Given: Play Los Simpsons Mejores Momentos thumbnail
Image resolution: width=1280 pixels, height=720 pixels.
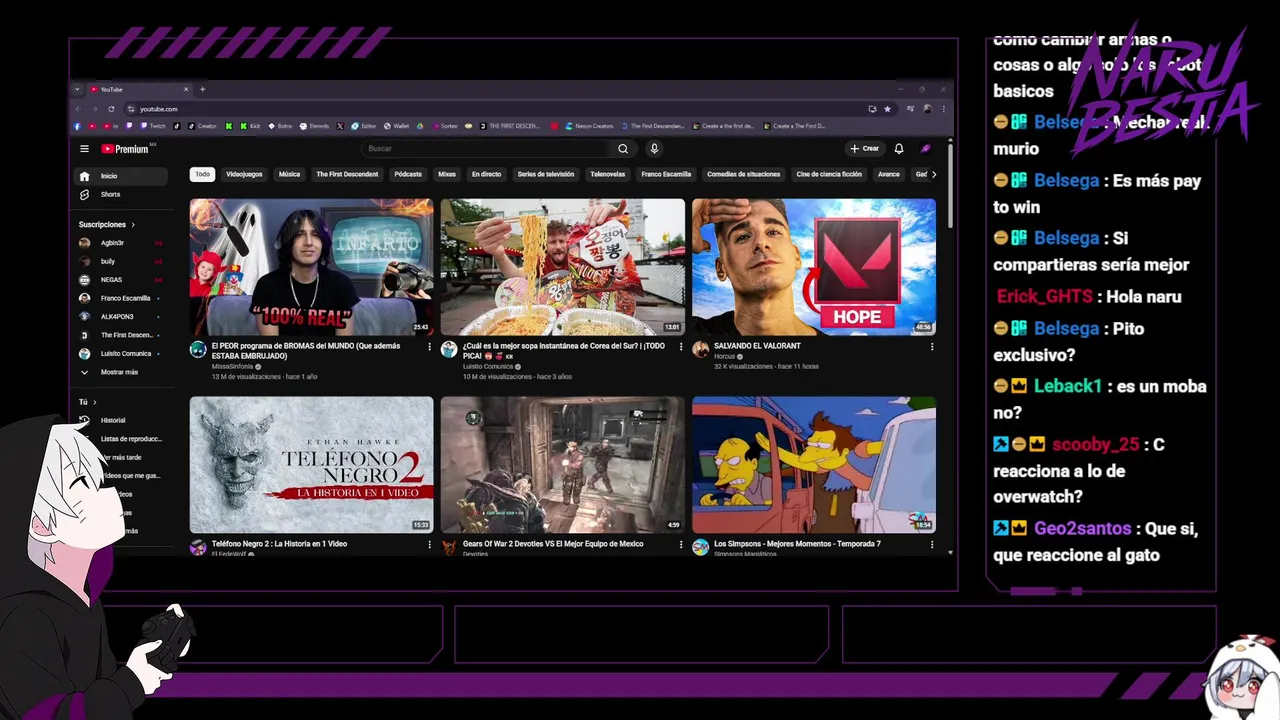Looking at the screenshot, I should 814,465.
